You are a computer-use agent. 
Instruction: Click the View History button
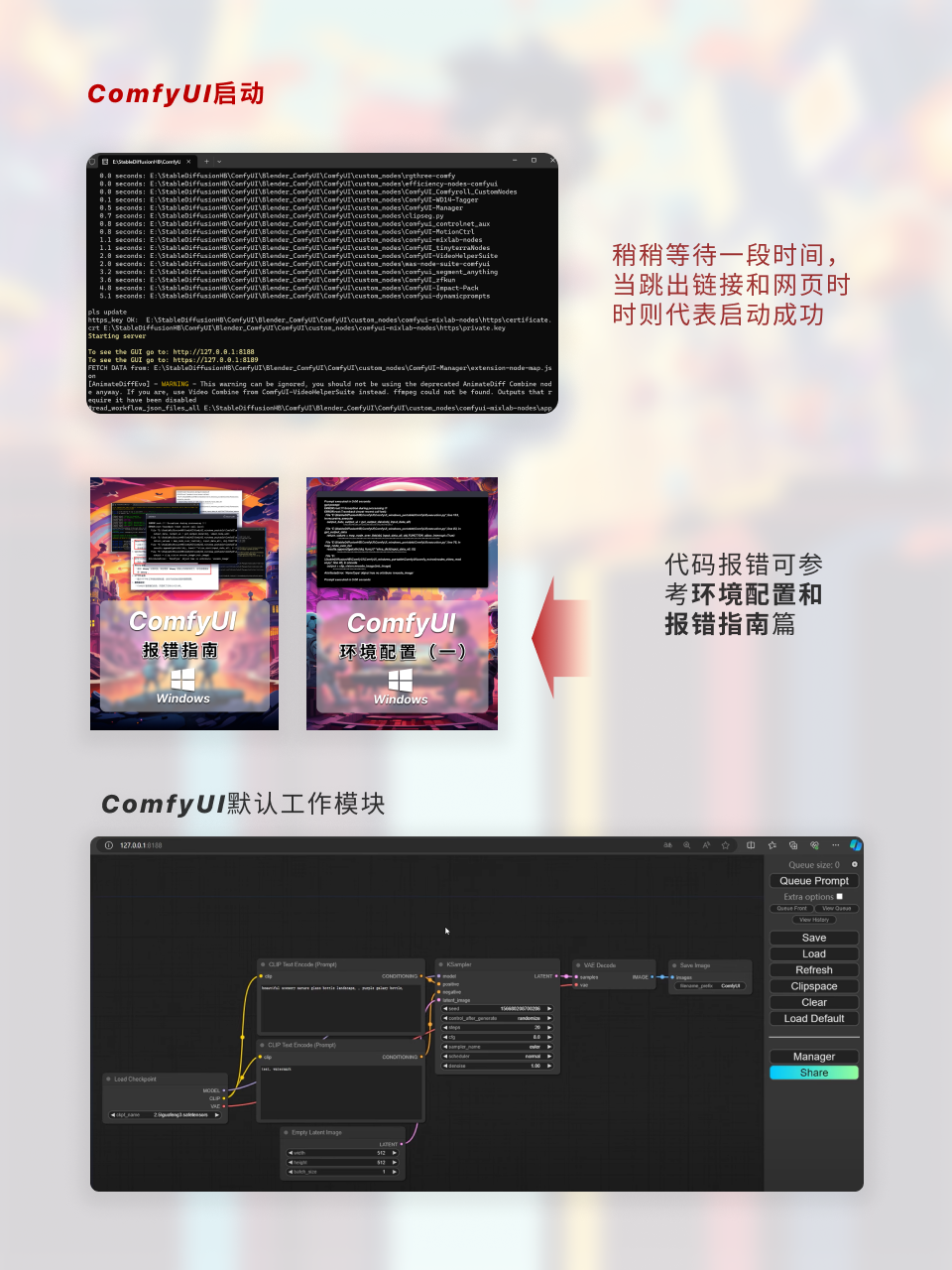tap(814, 920)
